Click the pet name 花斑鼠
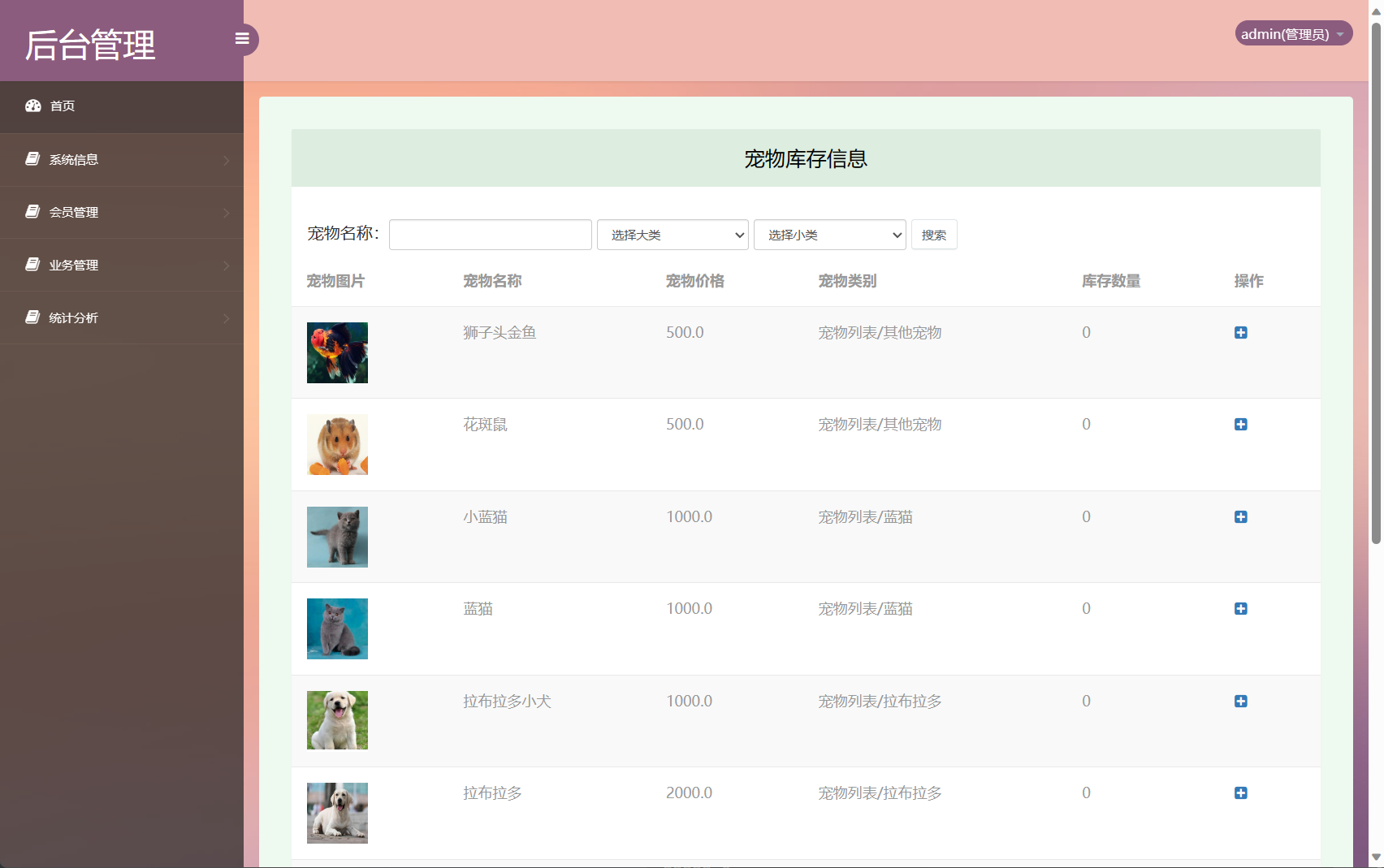 (485, 425)
